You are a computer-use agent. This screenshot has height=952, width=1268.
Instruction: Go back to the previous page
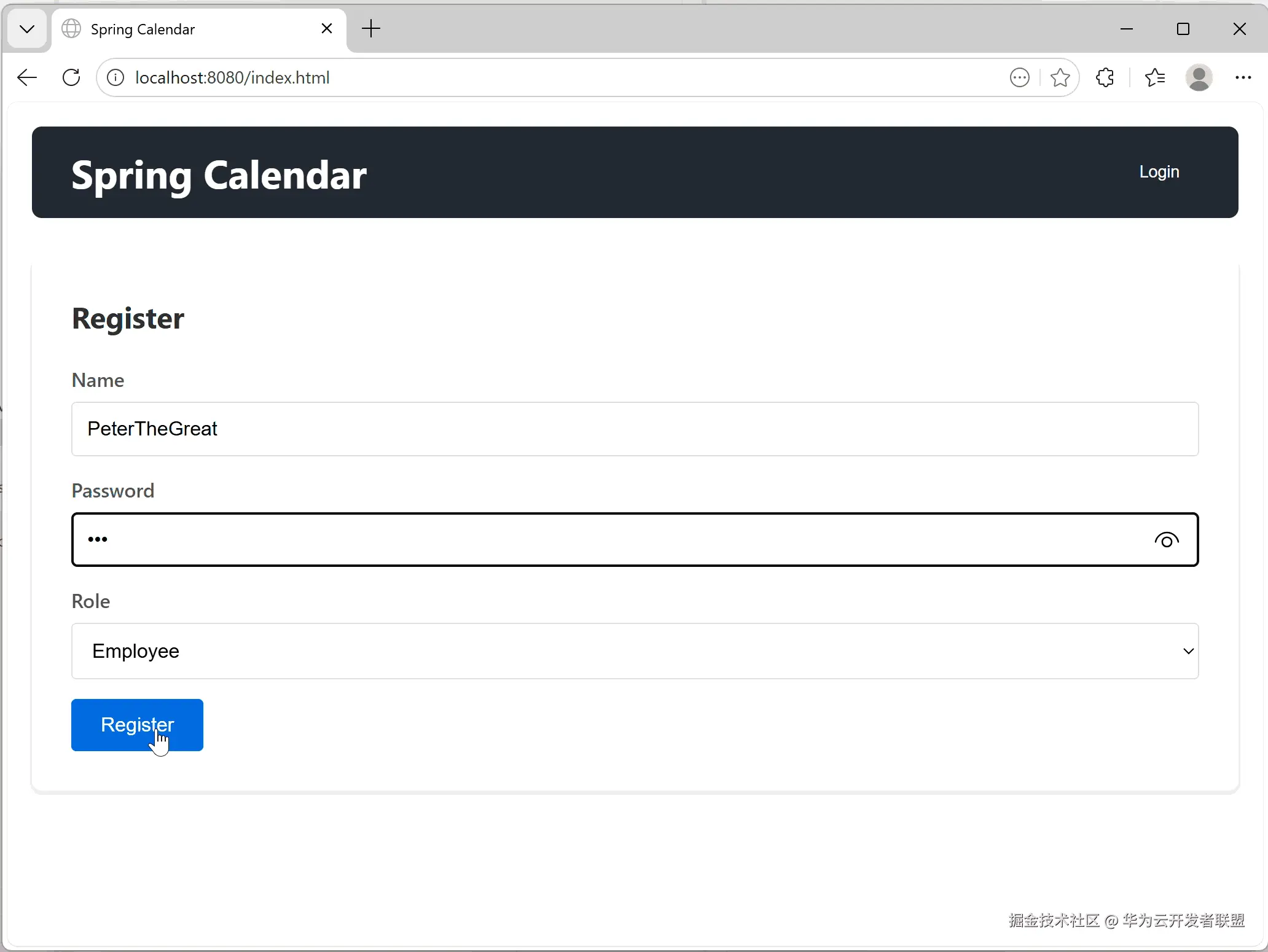click(27, 77)
